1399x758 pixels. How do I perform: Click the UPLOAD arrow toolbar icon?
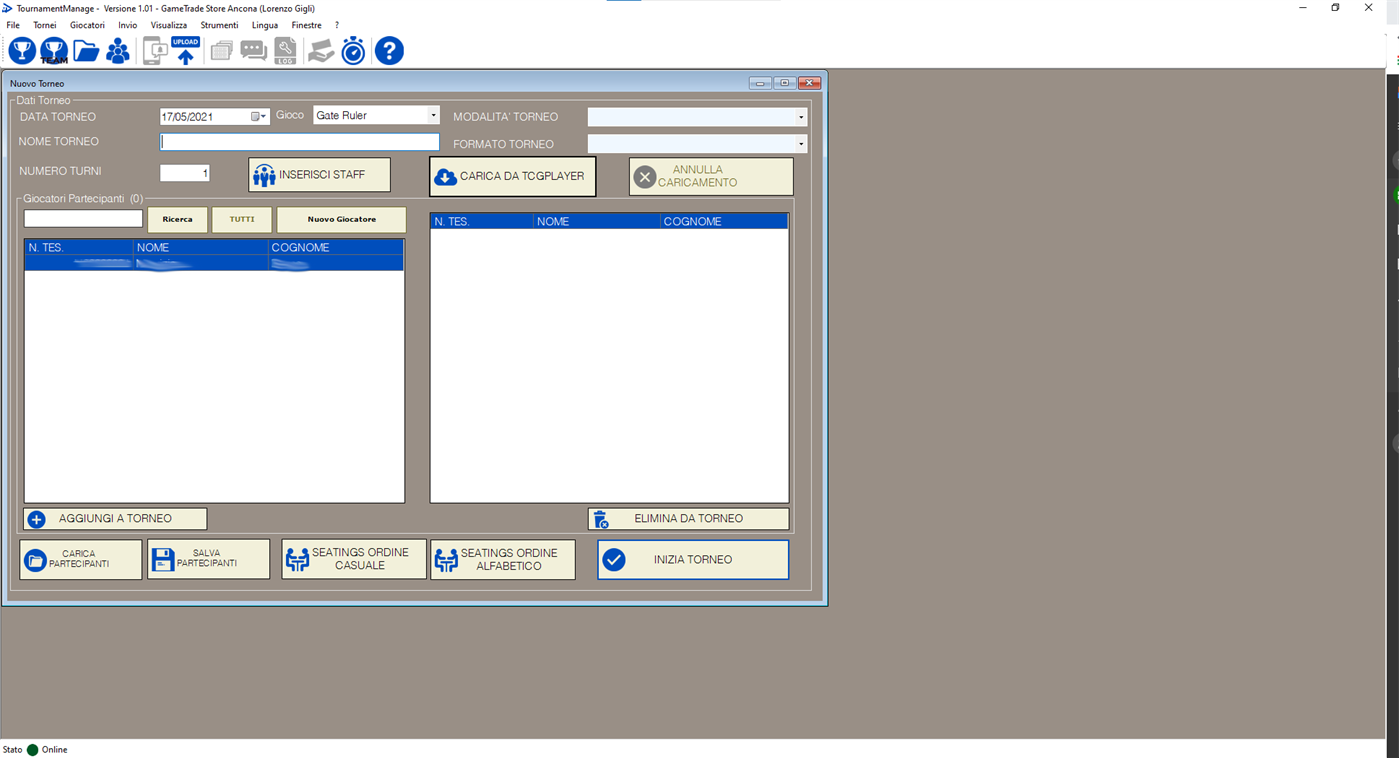coord(186,51)
